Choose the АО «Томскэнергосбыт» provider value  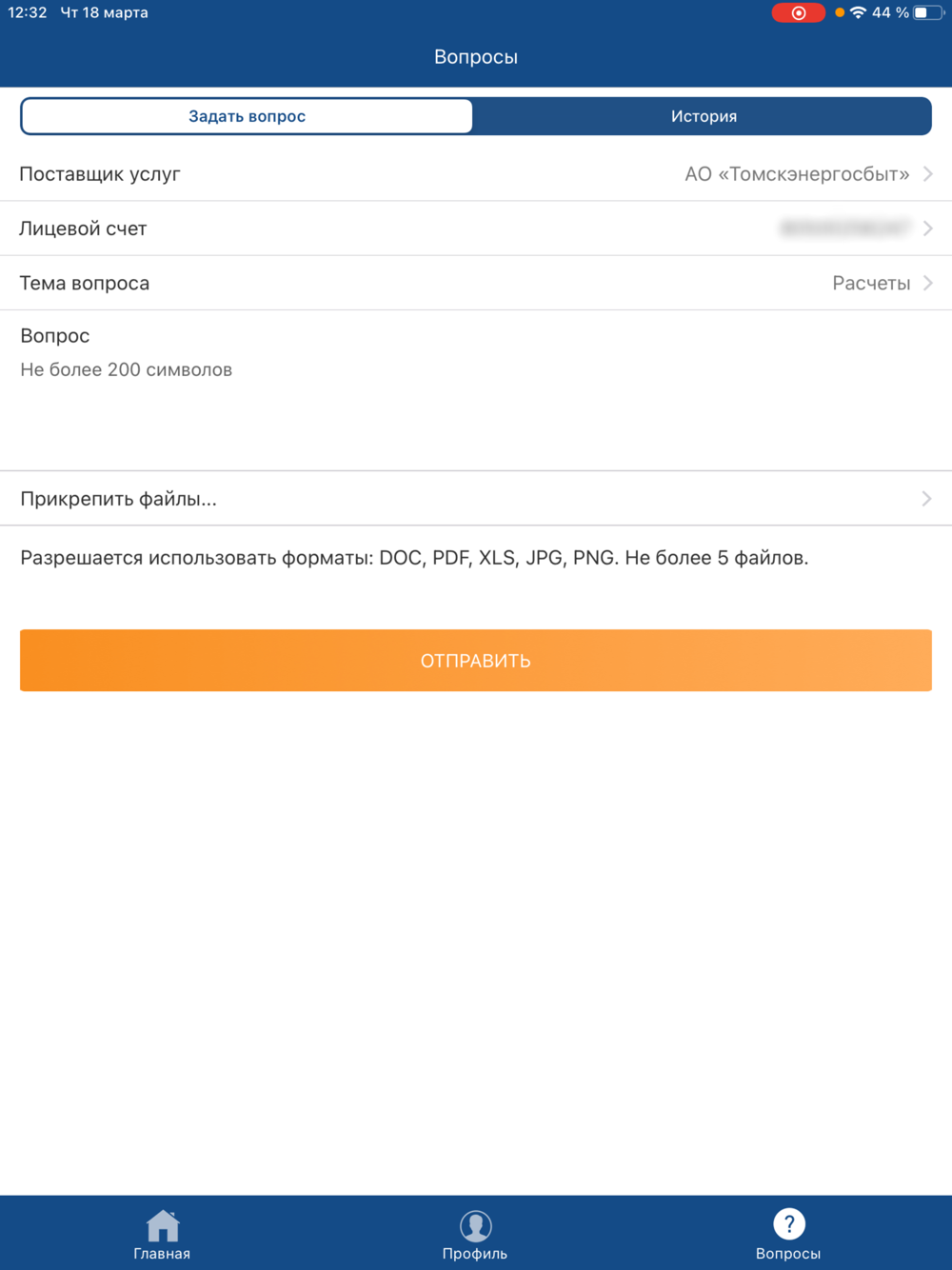pos(797,174)
